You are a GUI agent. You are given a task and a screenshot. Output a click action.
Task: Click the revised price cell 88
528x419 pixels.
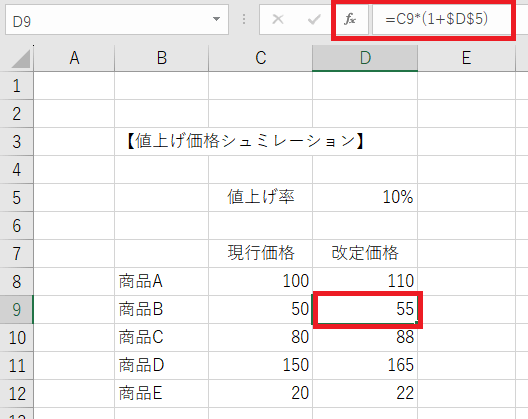[365, 337]
